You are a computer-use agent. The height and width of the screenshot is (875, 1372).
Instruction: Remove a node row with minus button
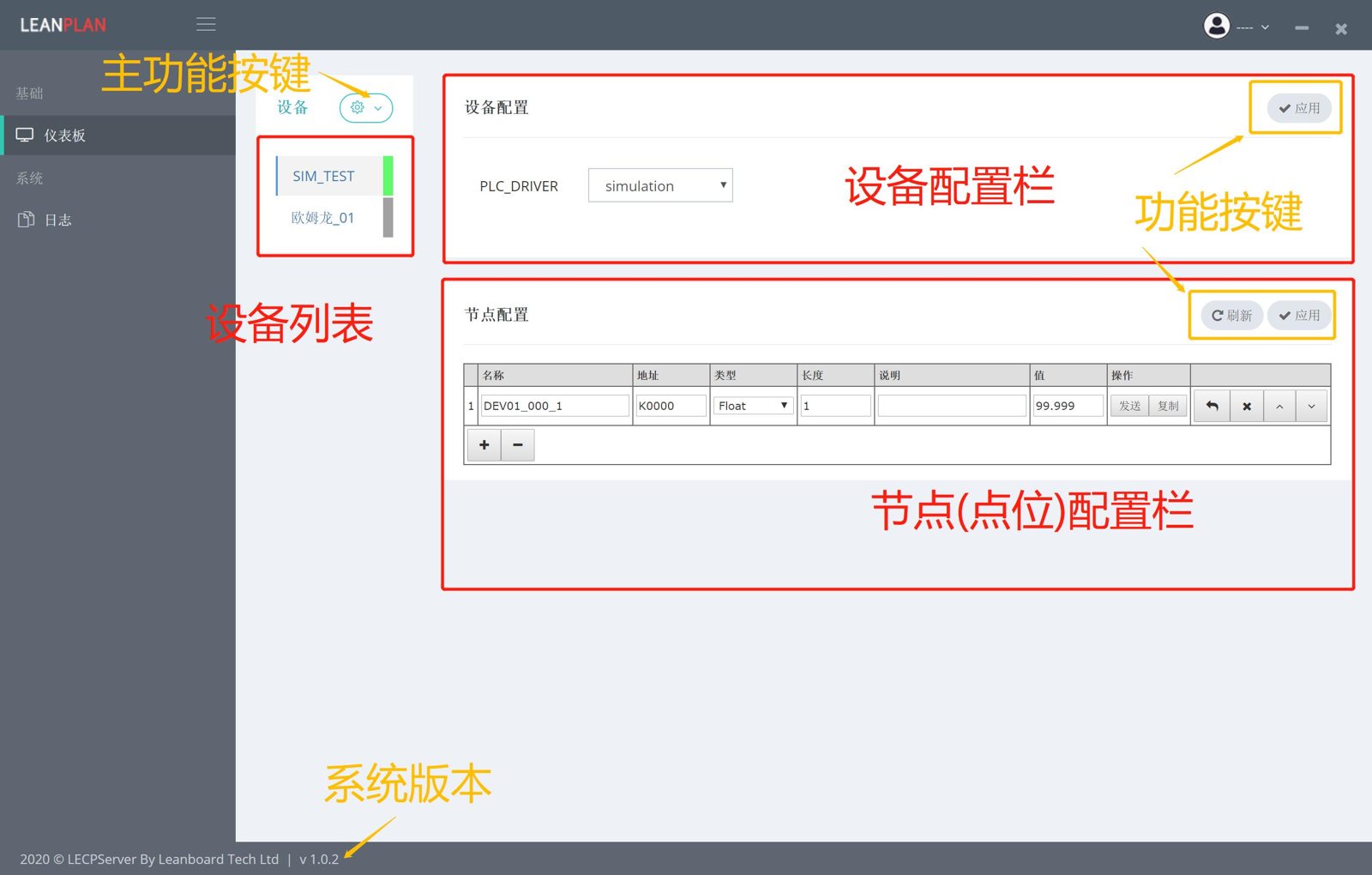coord(518,444)
